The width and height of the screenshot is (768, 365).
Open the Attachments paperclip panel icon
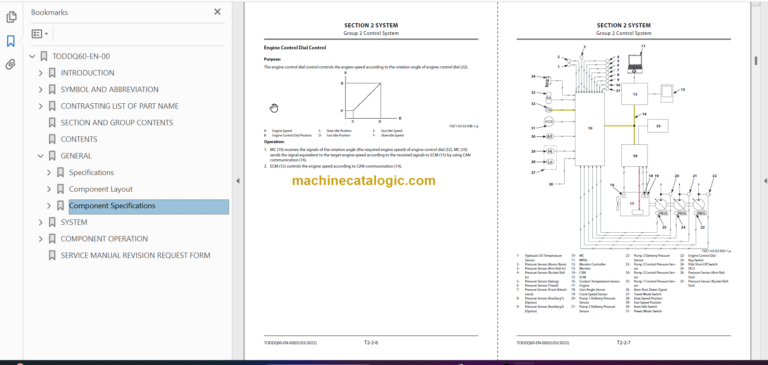click(11, 64)
